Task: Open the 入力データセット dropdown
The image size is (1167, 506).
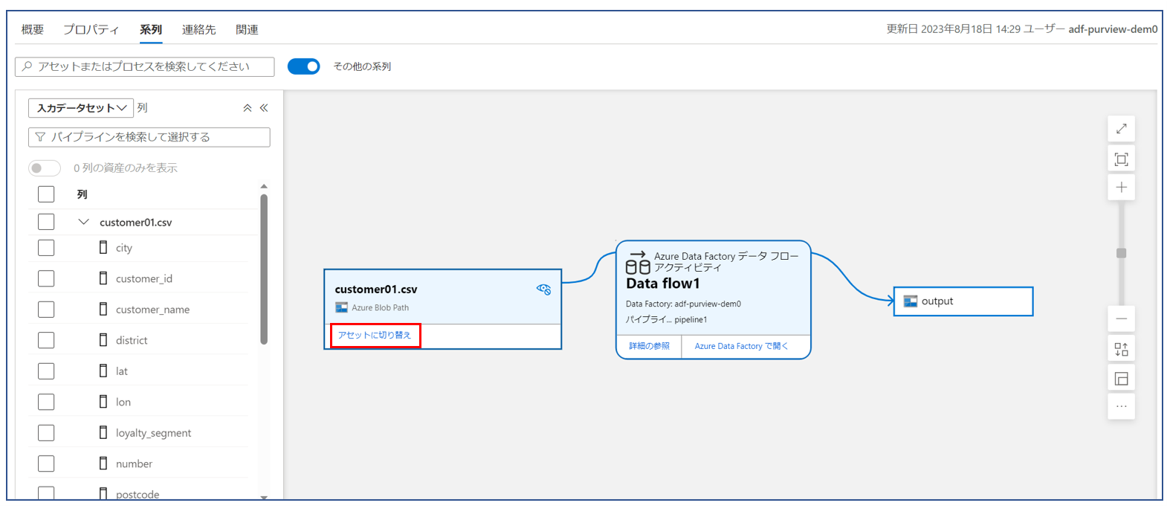Action: pos(81,108)
